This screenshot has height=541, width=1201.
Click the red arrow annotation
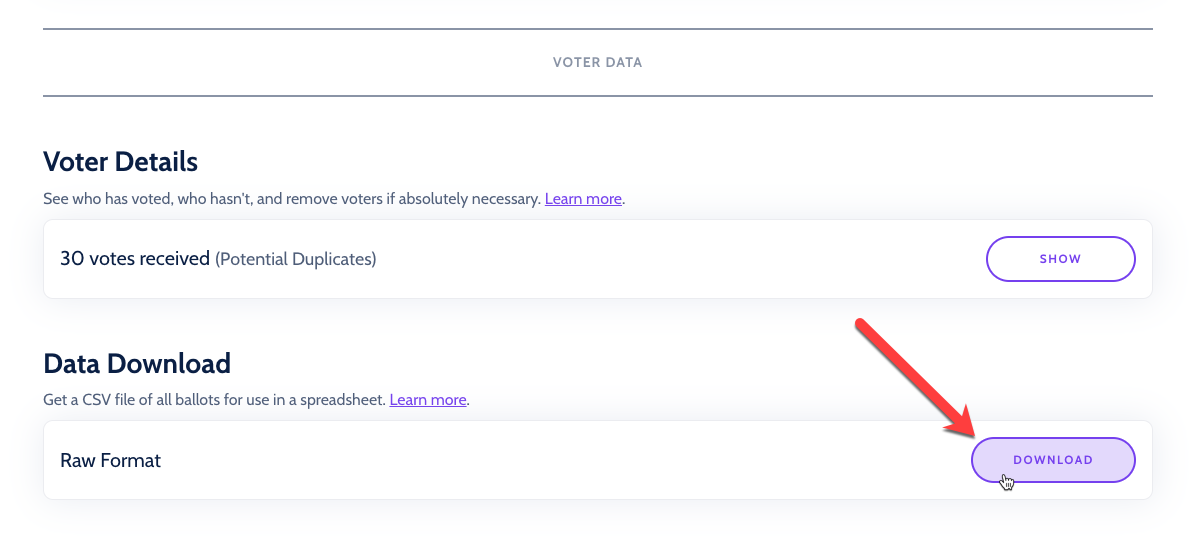click(x=915, y=379)
